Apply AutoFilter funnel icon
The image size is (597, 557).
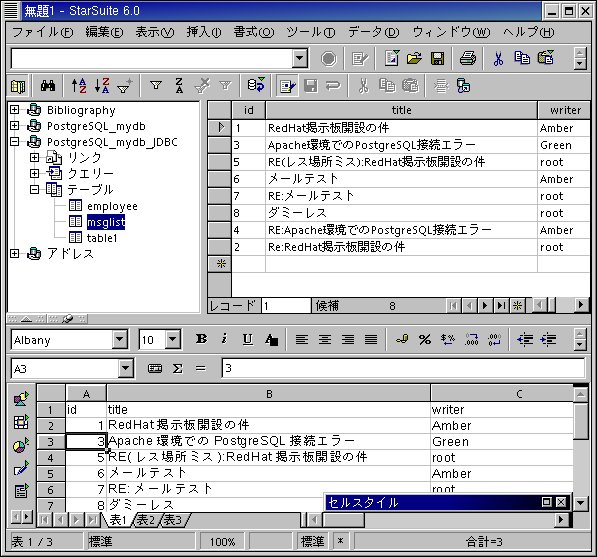(x=125, y=86)
